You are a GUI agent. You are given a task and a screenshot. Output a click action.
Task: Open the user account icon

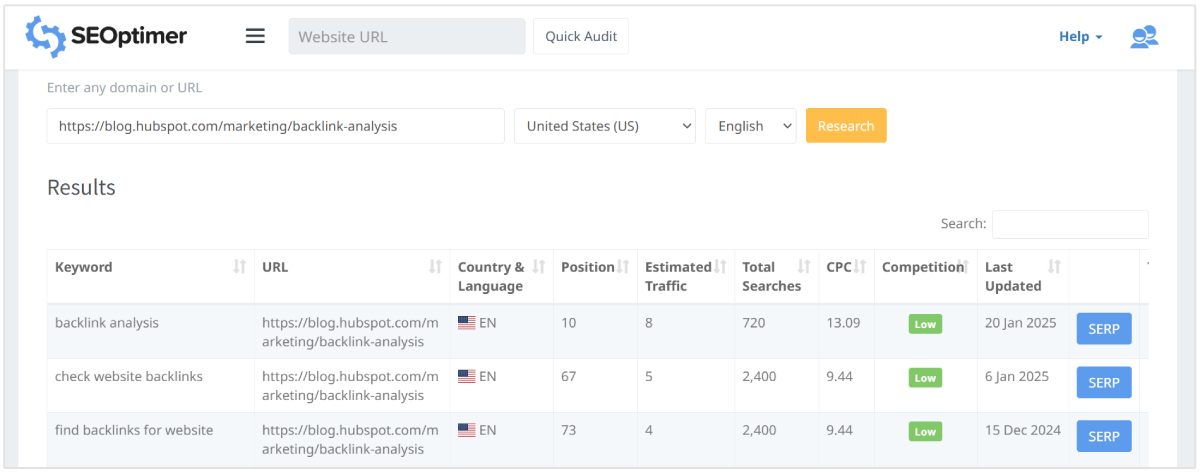coord(1144,37)
